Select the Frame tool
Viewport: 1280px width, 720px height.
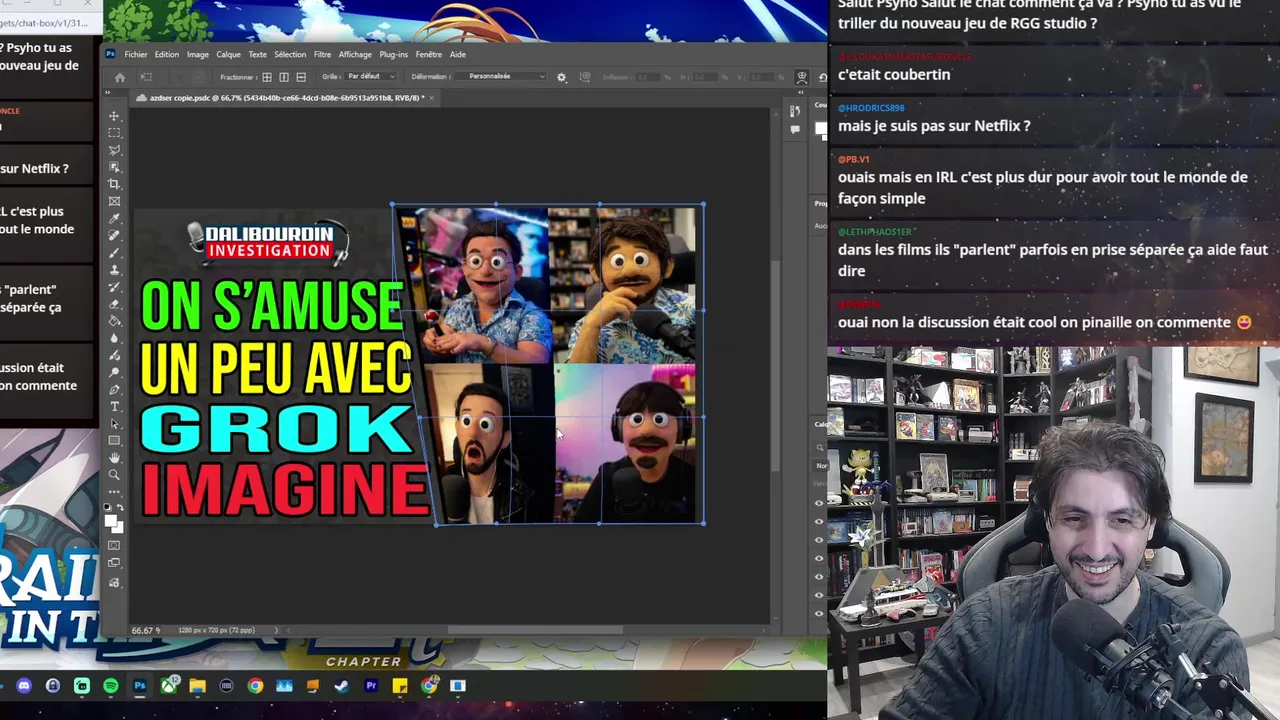pyautogui.click(x=114, y=200)
